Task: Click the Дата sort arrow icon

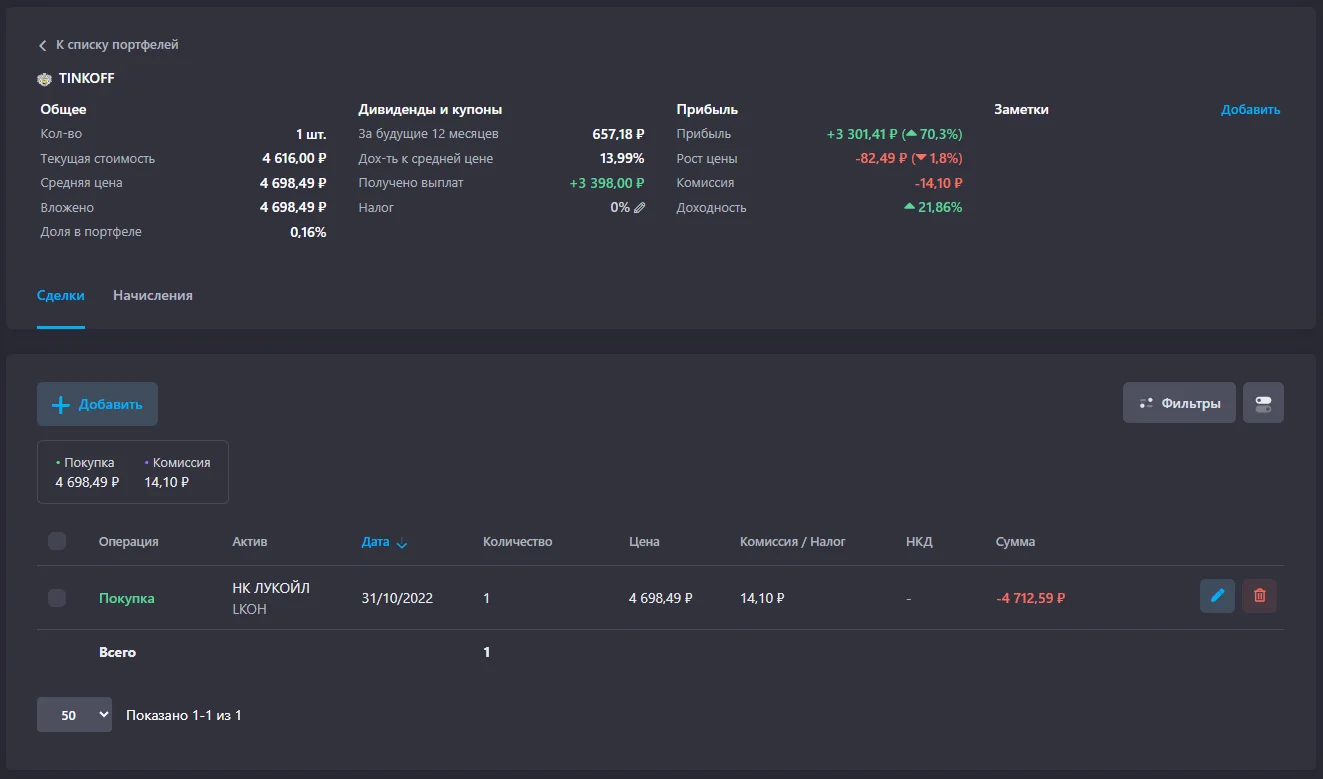Action: point(402,543)
